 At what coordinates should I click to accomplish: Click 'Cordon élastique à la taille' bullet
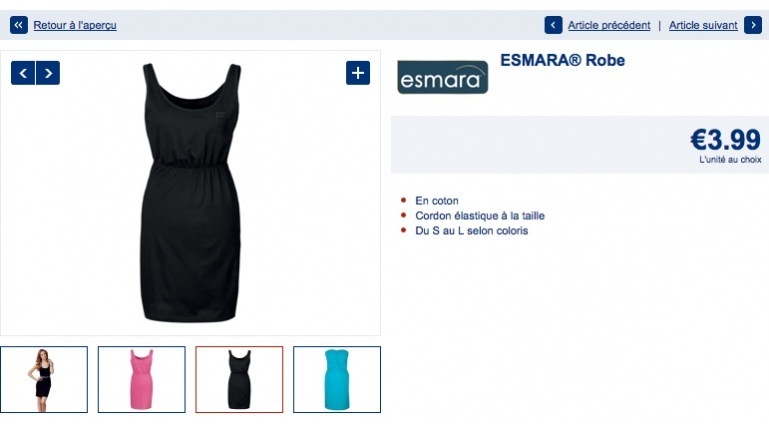pyautogui.click(x=480, y=216)
